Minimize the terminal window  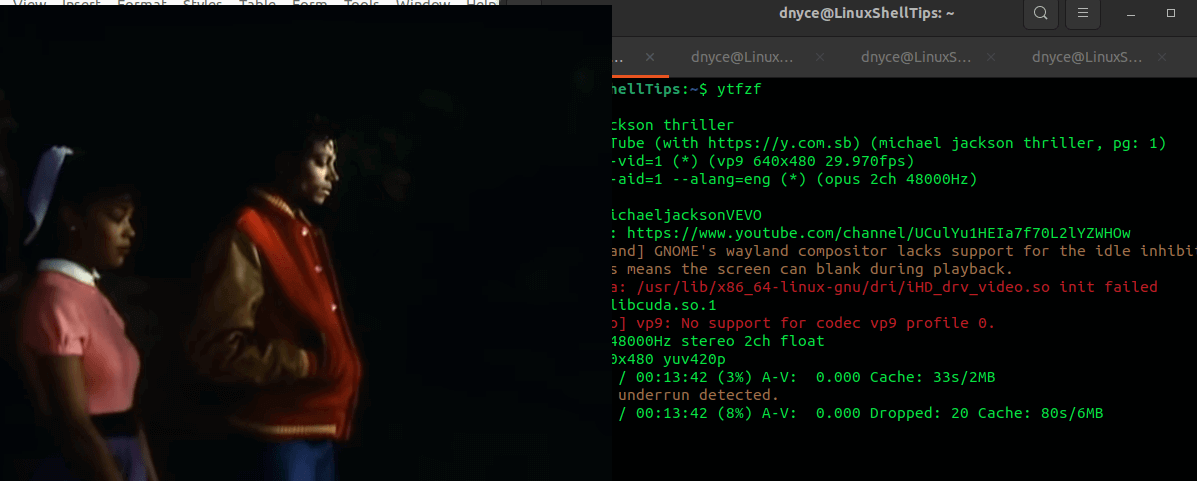click(x=1131, y=14)
